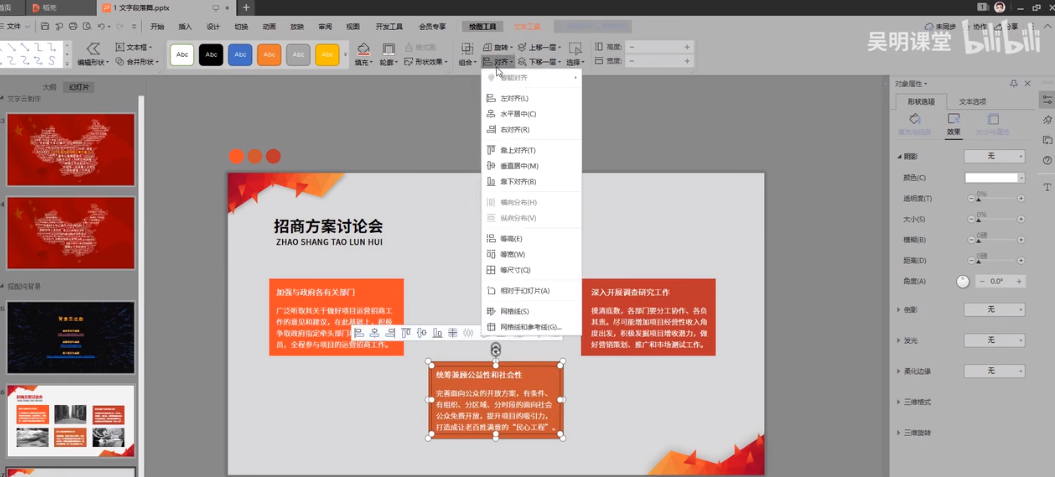Click the yellow Abc shape style
This screenshot has height=477, width=1055.
click(x=328, y=54)
